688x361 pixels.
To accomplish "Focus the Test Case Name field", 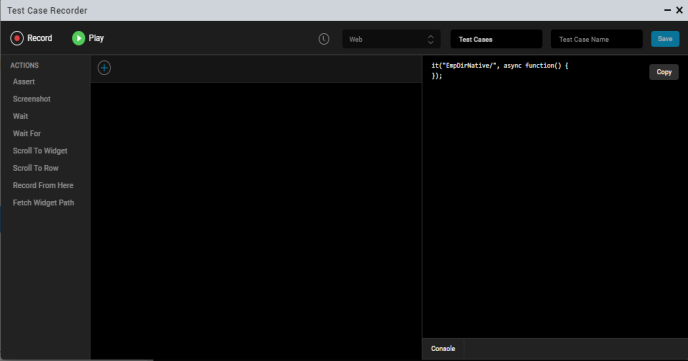I will tap(597, 39).
